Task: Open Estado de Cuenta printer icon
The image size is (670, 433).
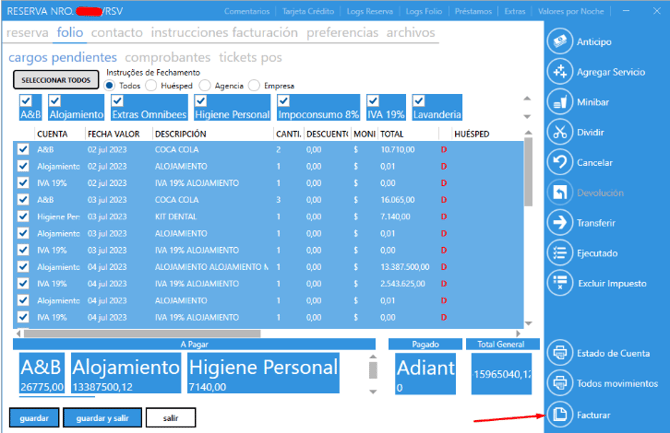Action: click(x=561, y=353)
